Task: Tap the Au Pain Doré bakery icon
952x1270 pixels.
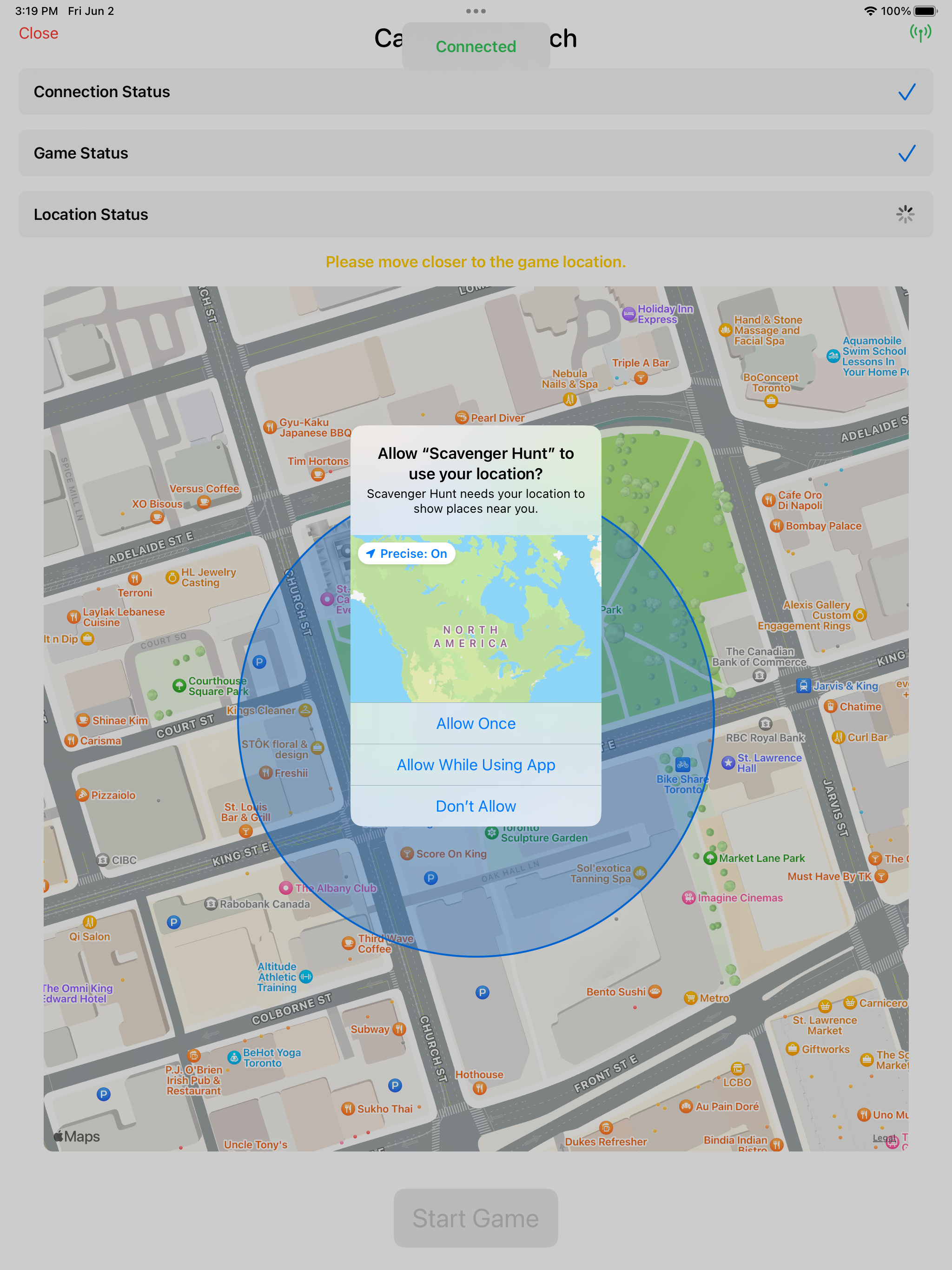Action: [x=686, y=1106]
